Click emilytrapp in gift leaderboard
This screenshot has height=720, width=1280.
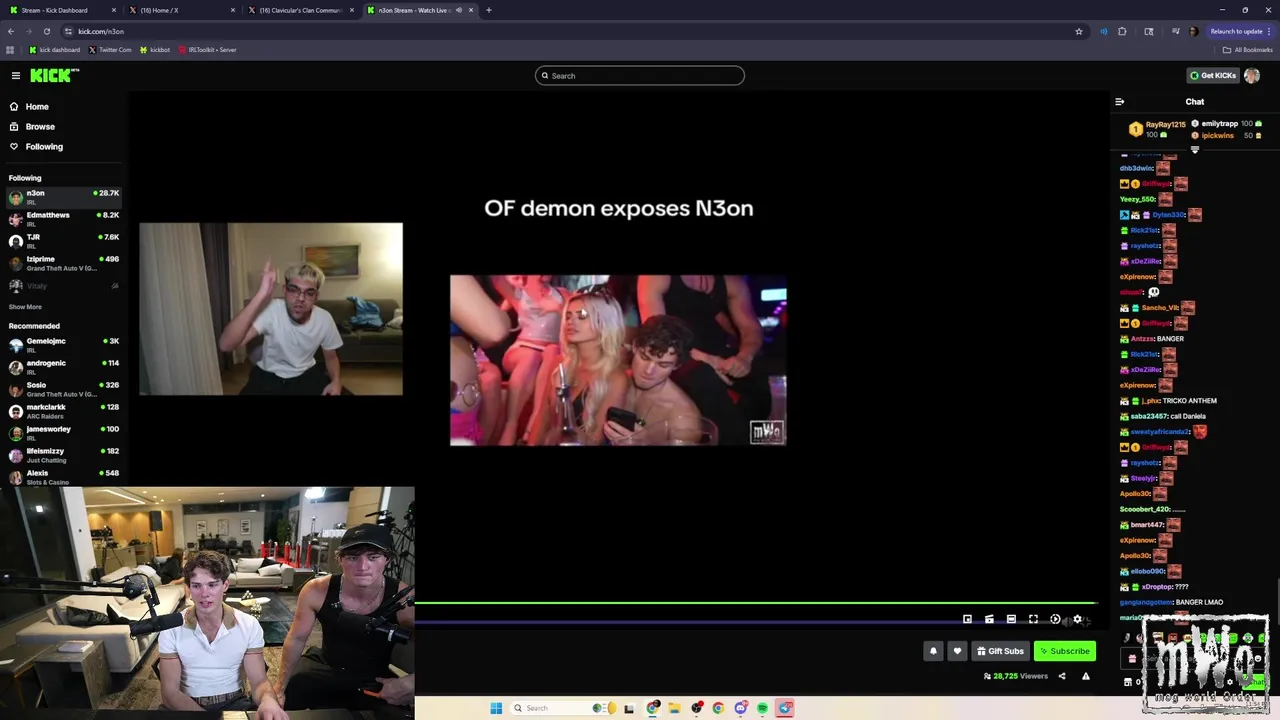tap(1226, 123)
